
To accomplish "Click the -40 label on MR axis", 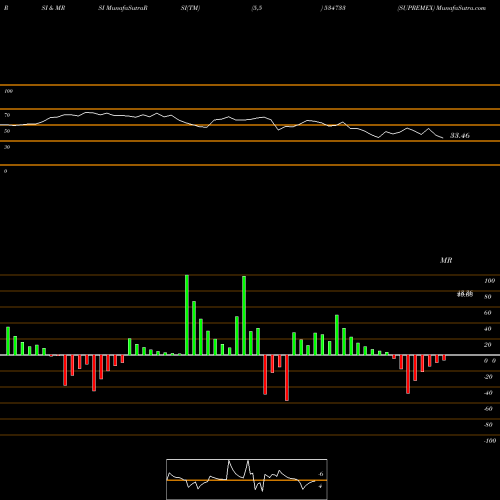I will tap(488, 393).
